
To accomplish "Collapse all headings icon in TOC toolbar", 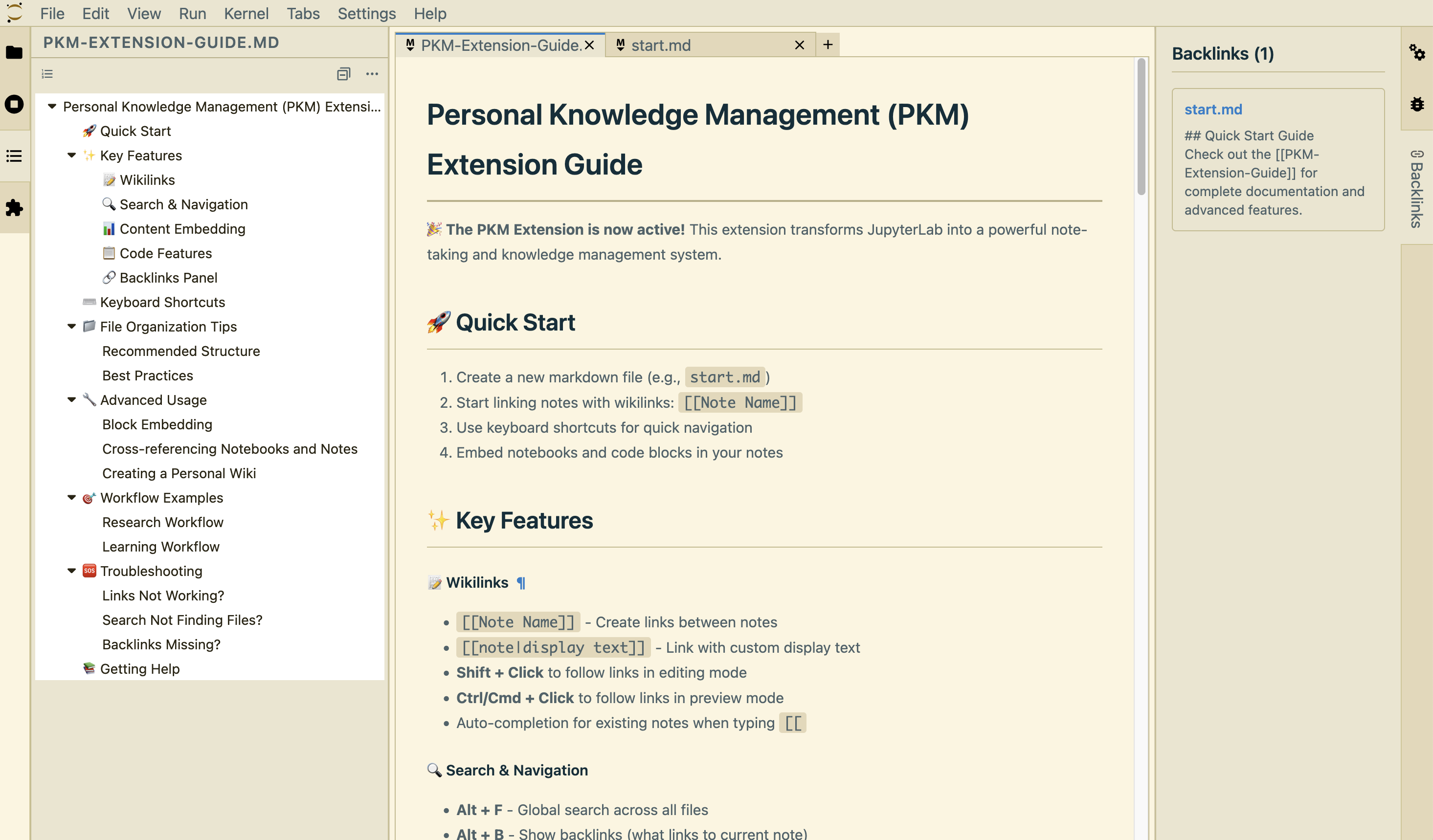I will (343, 74).
